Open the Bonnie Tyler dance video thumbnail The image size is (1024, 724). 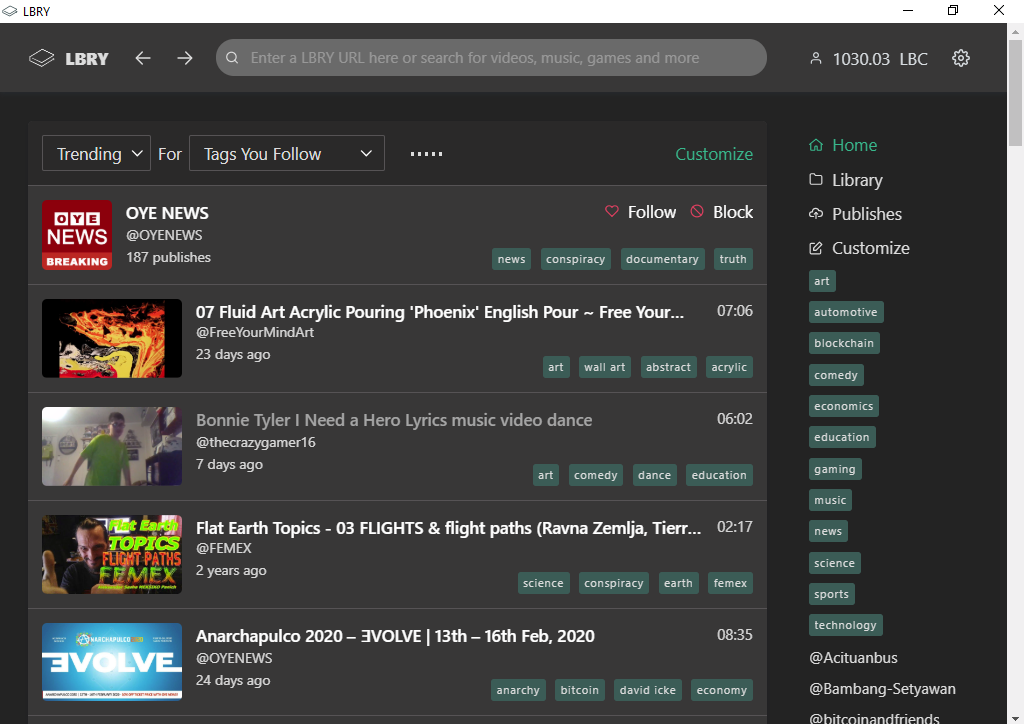coord(112,447)
